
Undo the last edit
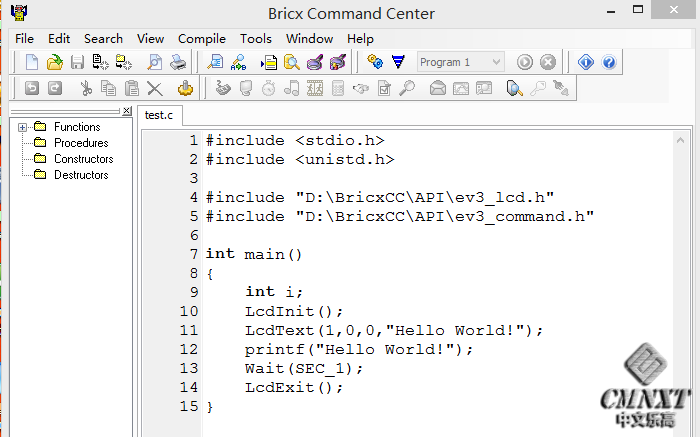pyautogui.click(x=32, y=88)
